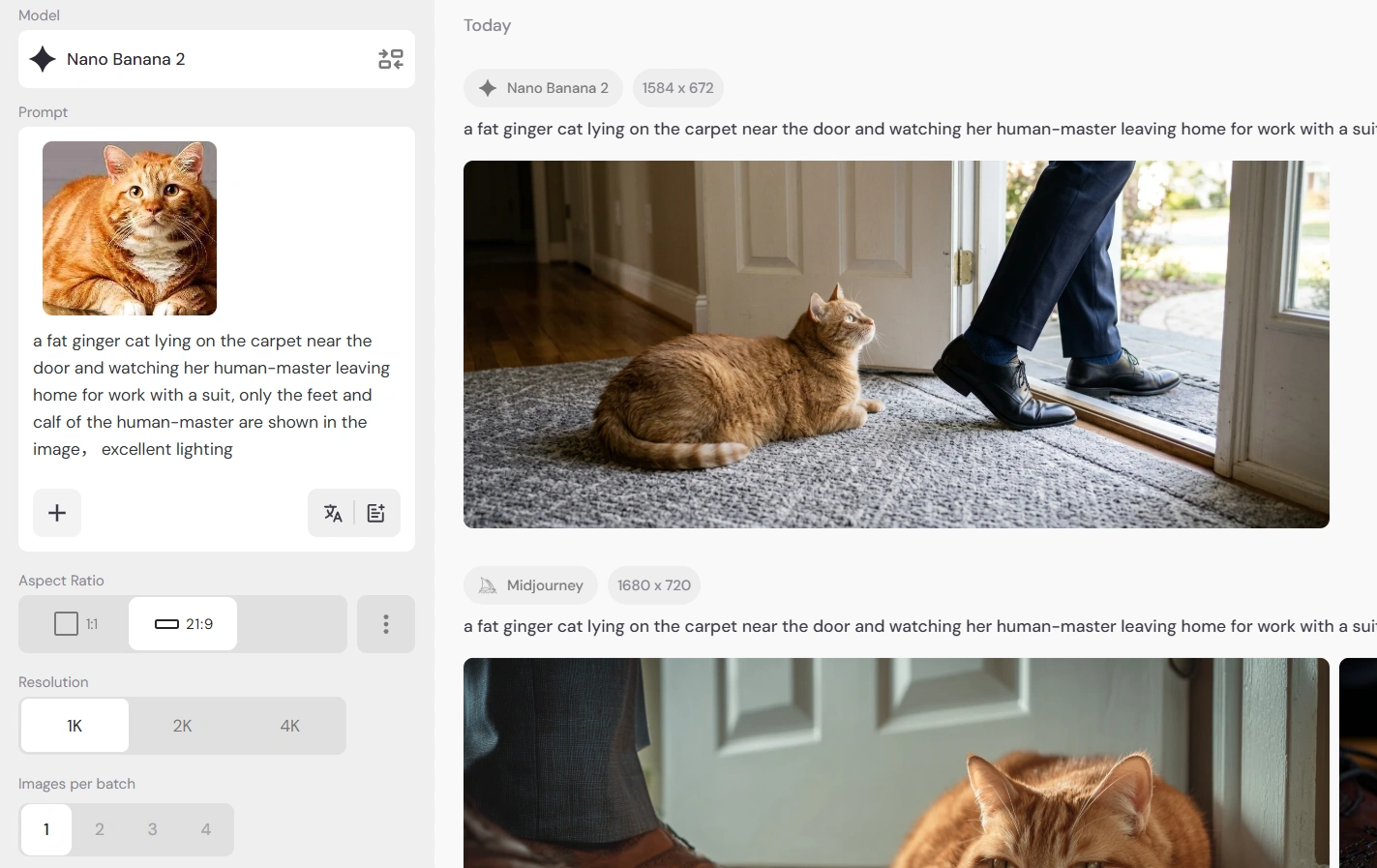Enable 4 images per batch

coord(205,829)
